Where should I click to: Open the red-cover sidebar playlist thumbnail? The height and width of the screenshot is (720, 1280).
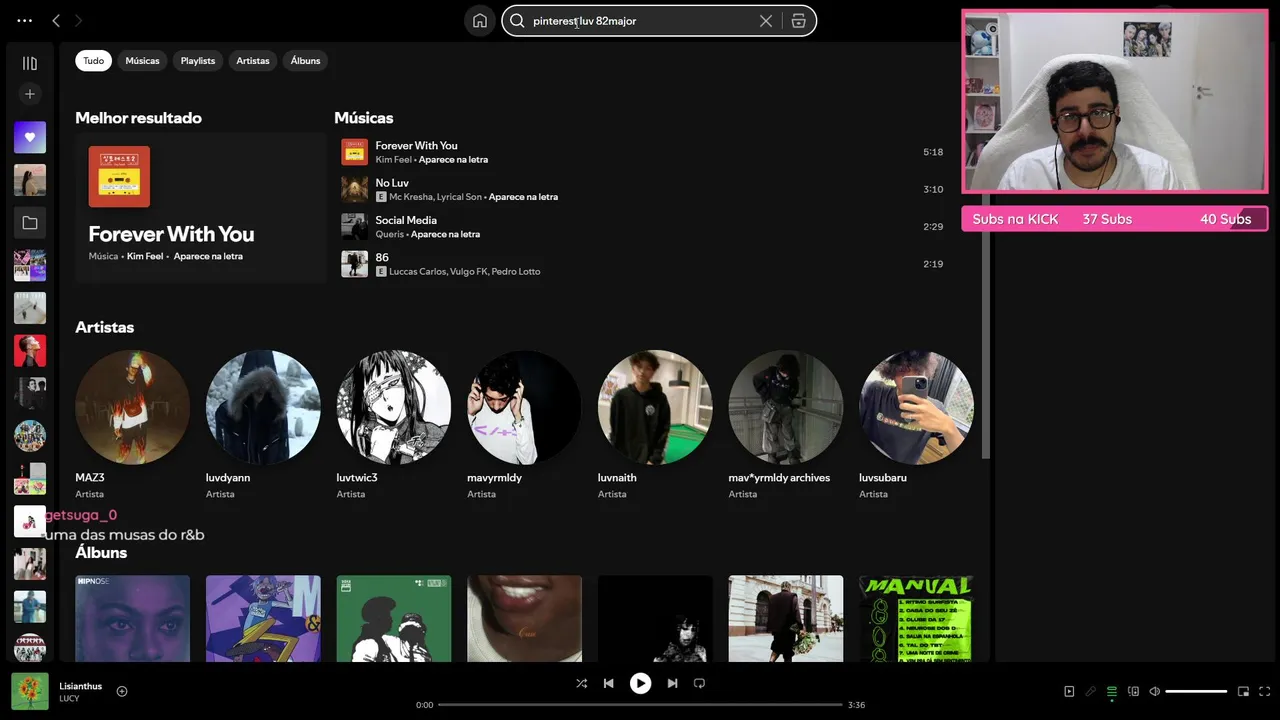pyautogui.click(x=30, y=351)
